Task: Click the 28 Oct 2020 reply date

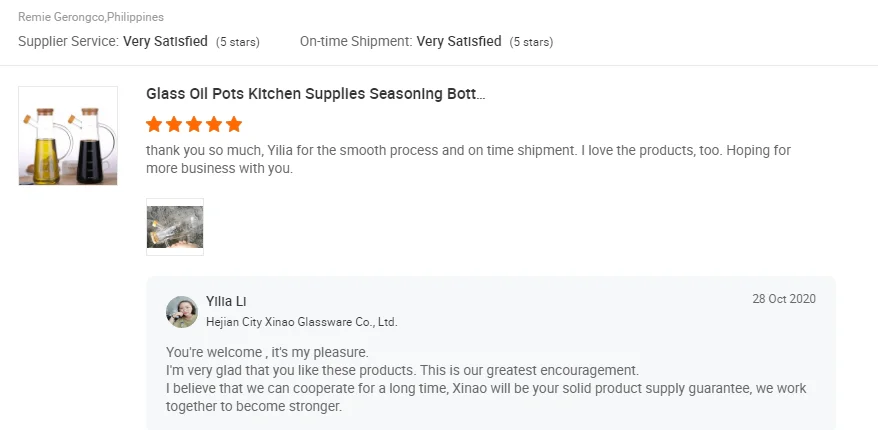Action: 783,299
